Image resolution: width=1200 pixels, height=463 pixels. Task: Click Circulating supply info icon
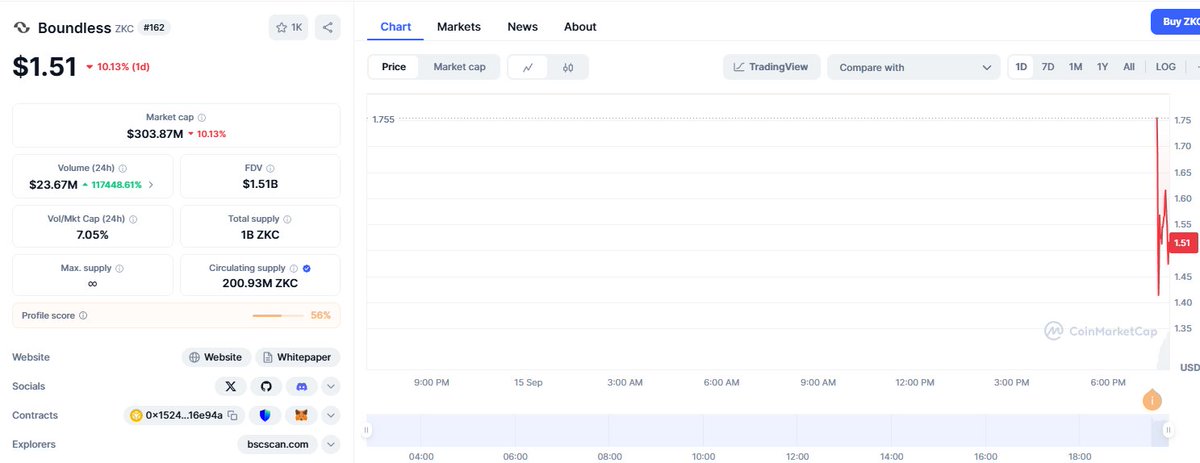pos(294,268)
